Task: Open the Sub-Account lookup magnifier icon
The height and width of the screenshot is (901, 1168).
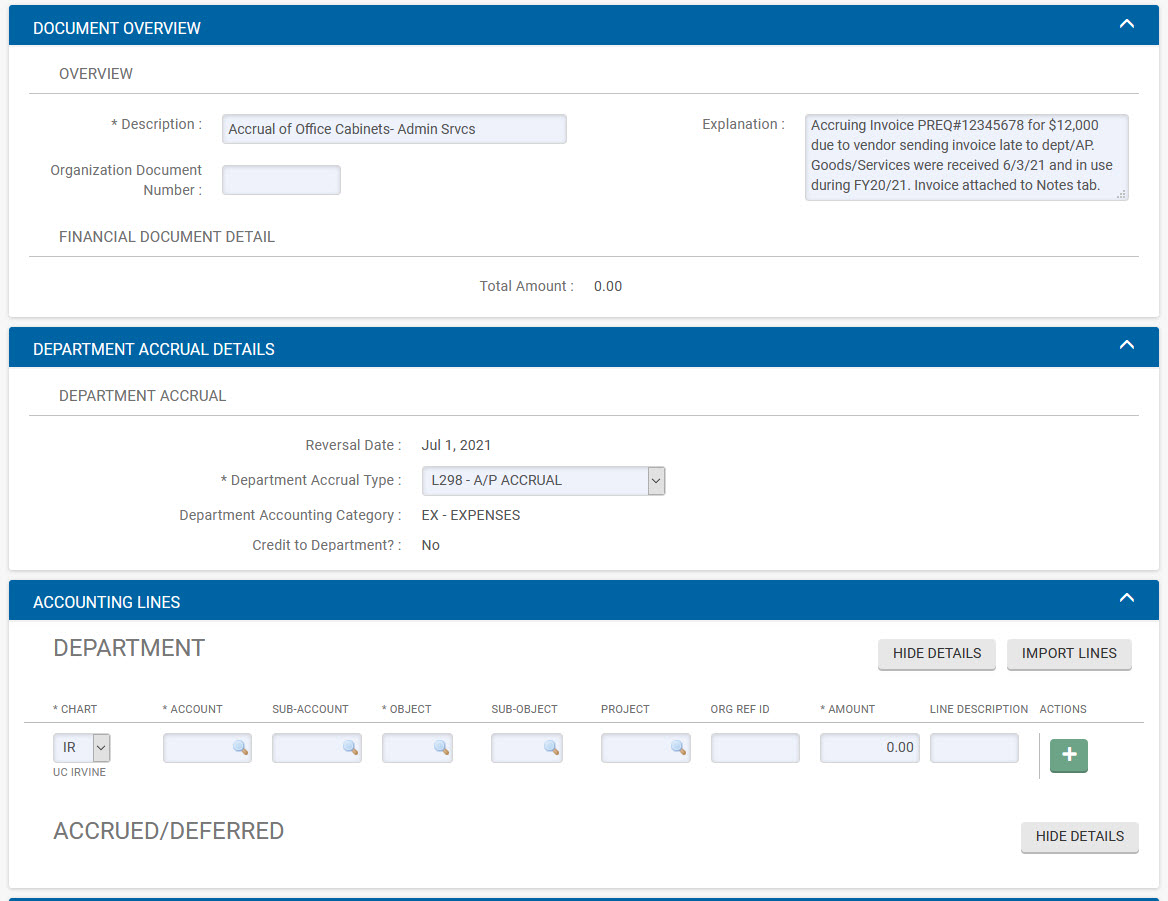Action: click(350, 748)
